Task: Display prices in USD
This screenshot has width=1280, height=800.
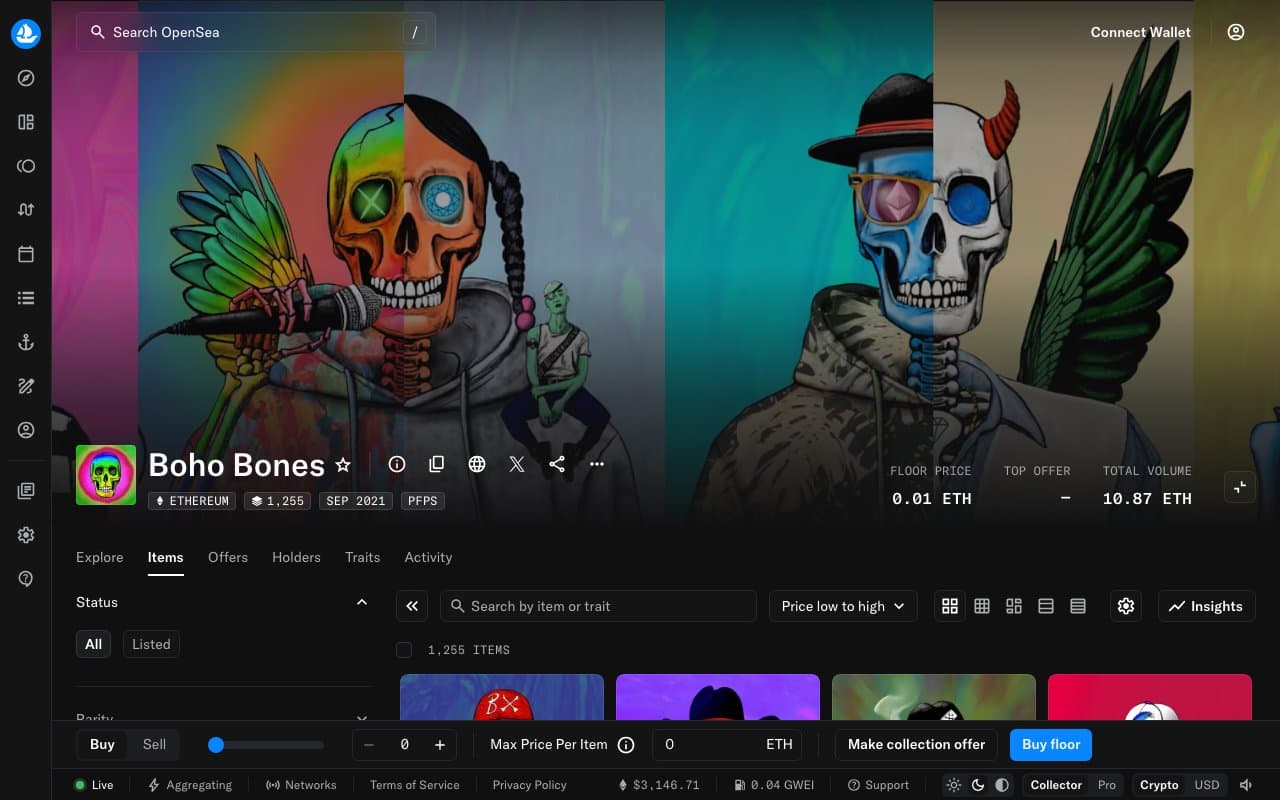Action: [x=1207, y=785]
